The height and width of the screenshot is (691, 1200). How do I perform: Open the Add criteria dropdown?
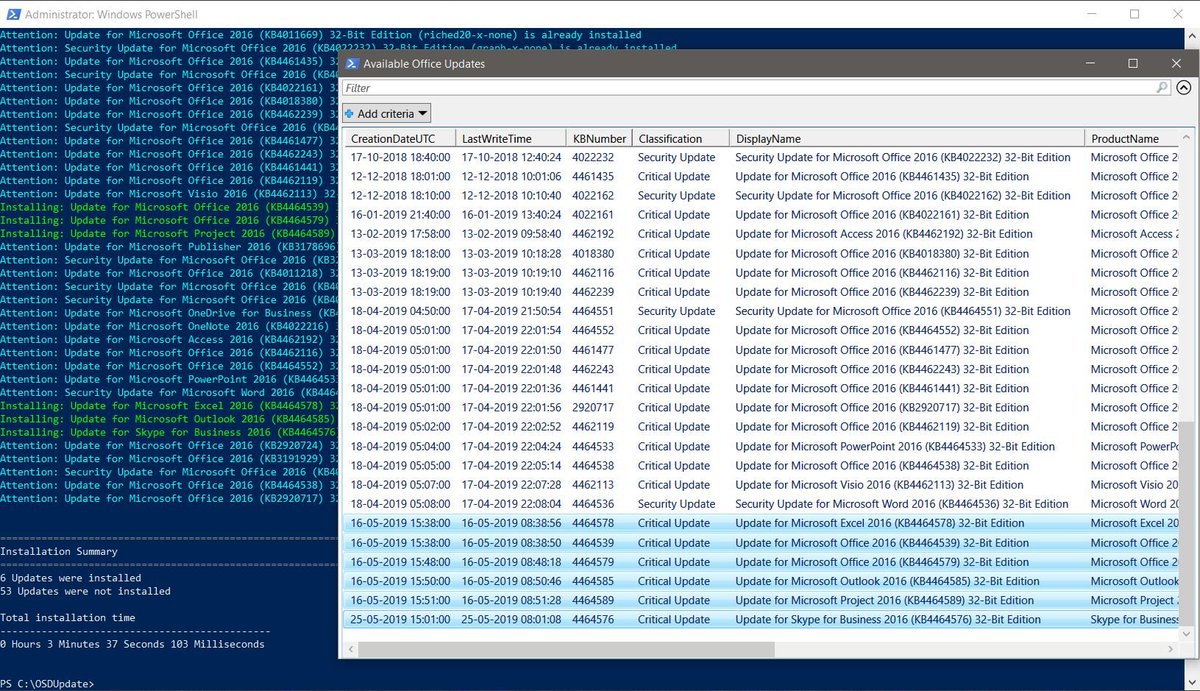click(386, 114)
